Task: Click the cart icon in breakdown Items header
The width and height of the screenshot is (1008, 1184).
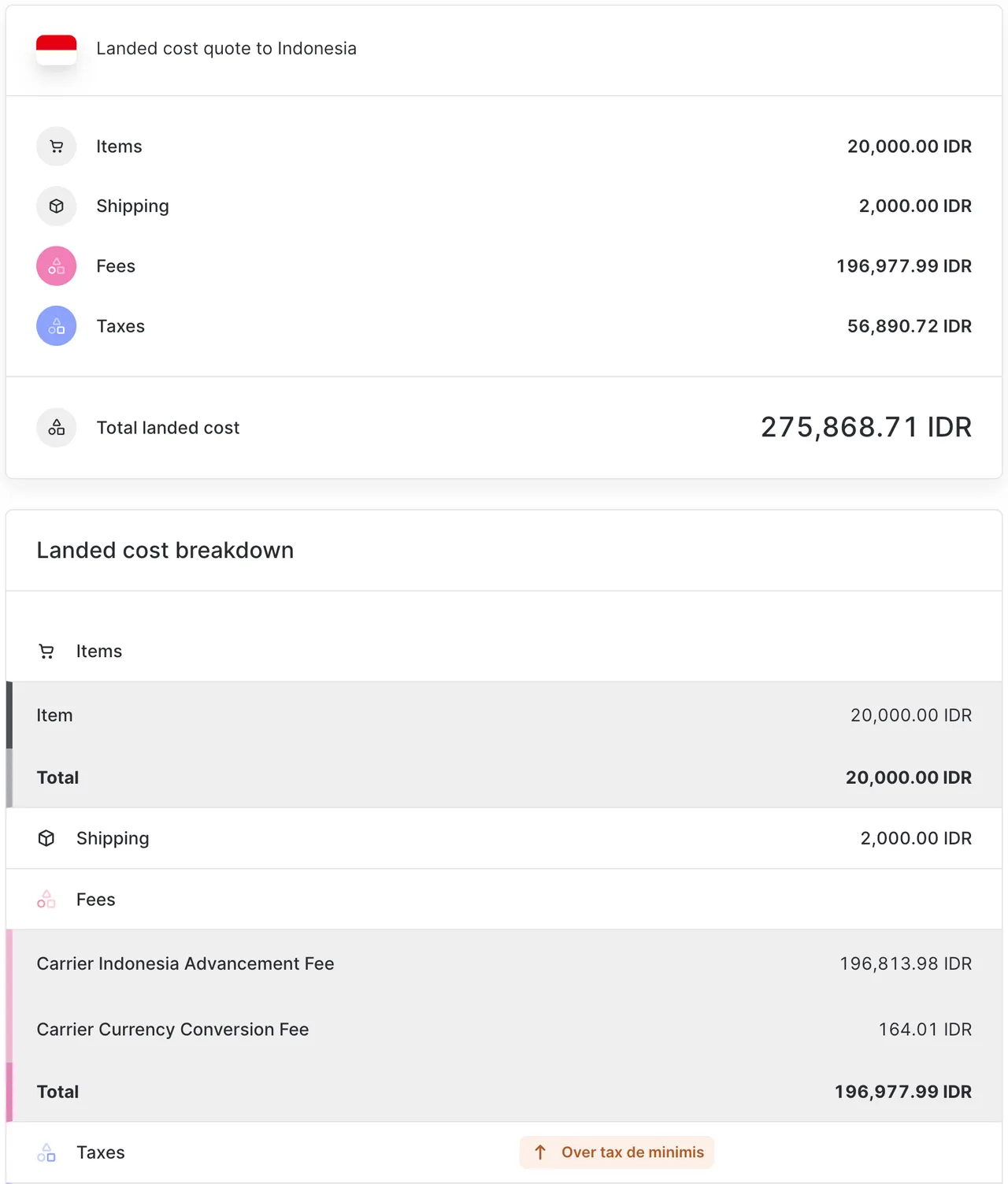Action: [x=46, y=651]
